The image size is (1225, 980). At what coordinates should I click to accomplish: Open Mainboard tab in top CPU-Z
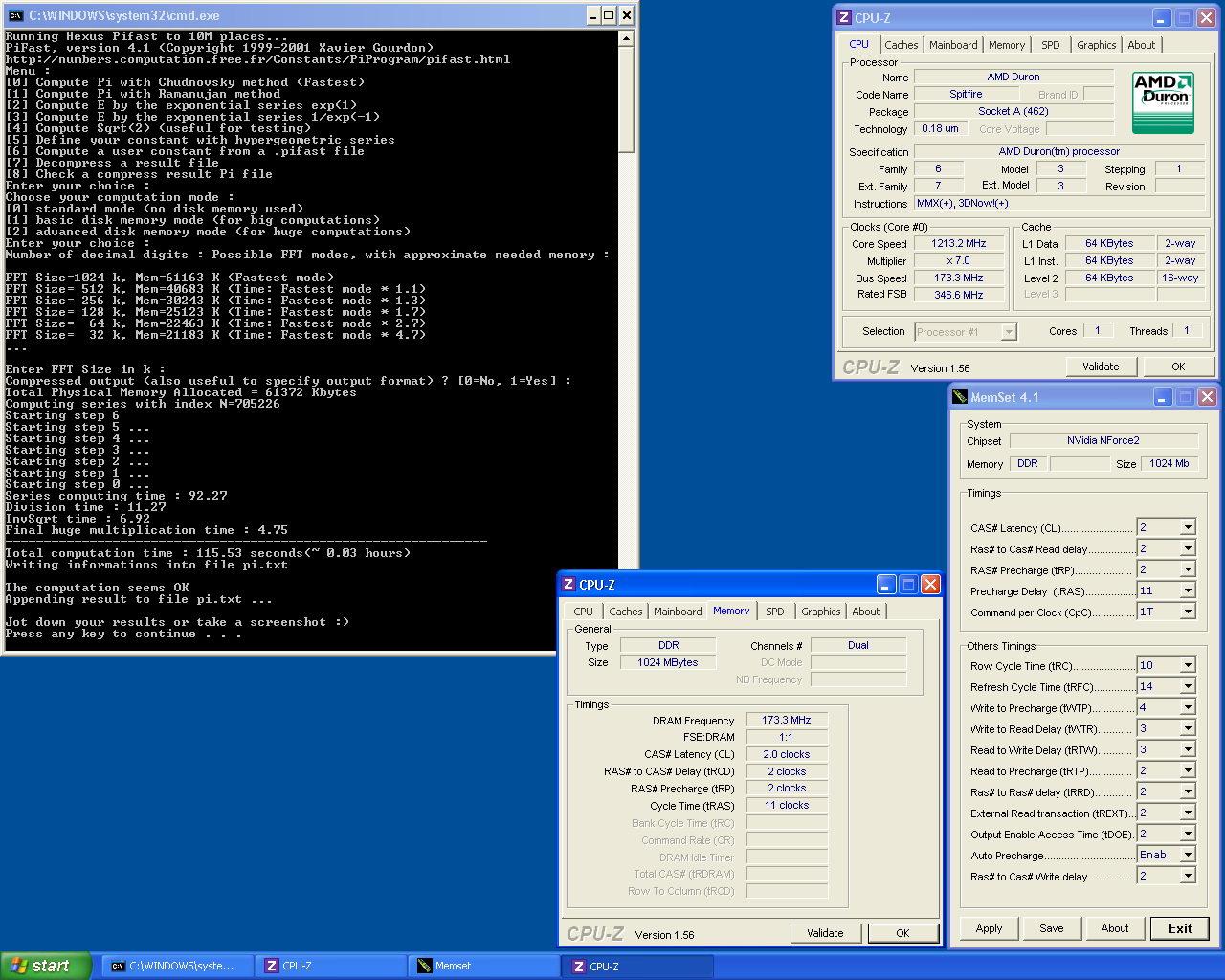[953, 45]
